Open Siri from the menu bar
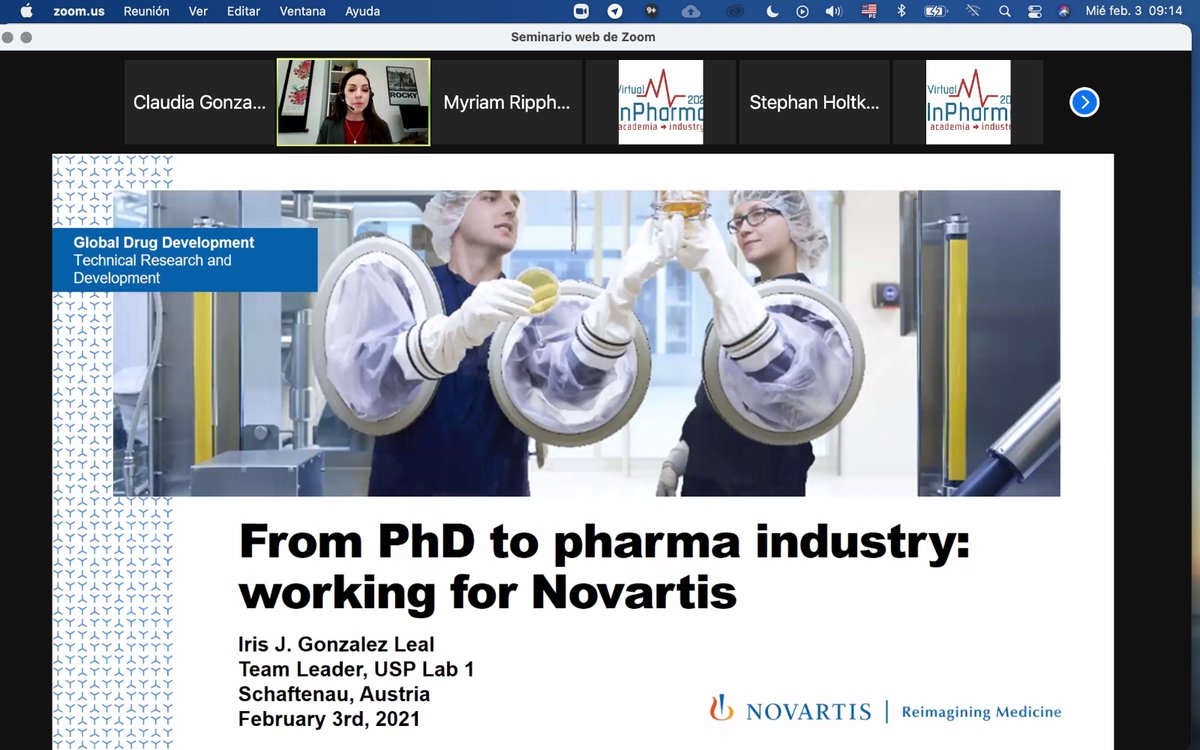Image resolution: width=1200 pixels, height=750 pixels. click(x=1063, y=11)
